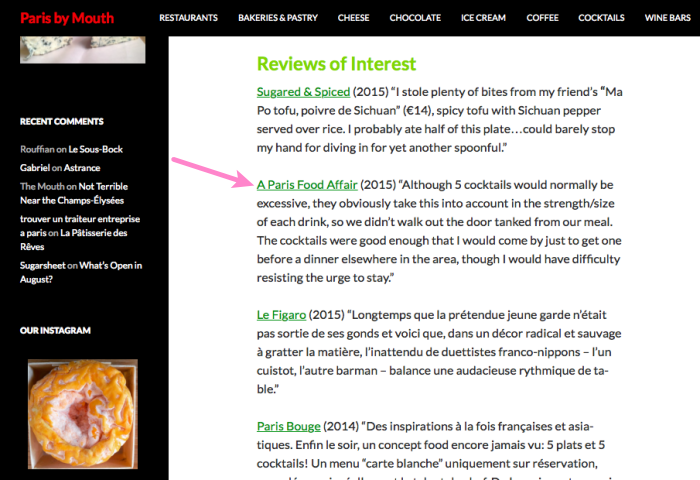Go to Wine Bars section
The height and width of the screenshot is (480, 700).
click(667, 18)
